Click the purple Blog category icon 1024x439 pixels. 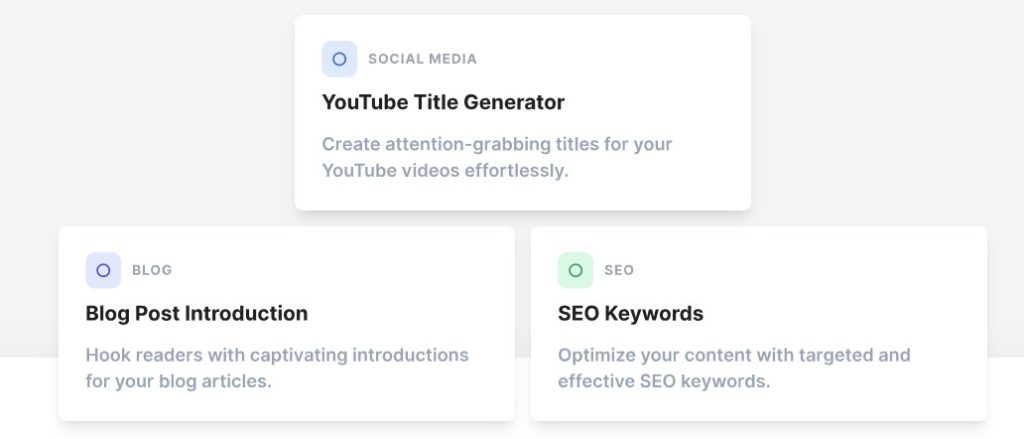pyautogui.click(x=103, y=270)
